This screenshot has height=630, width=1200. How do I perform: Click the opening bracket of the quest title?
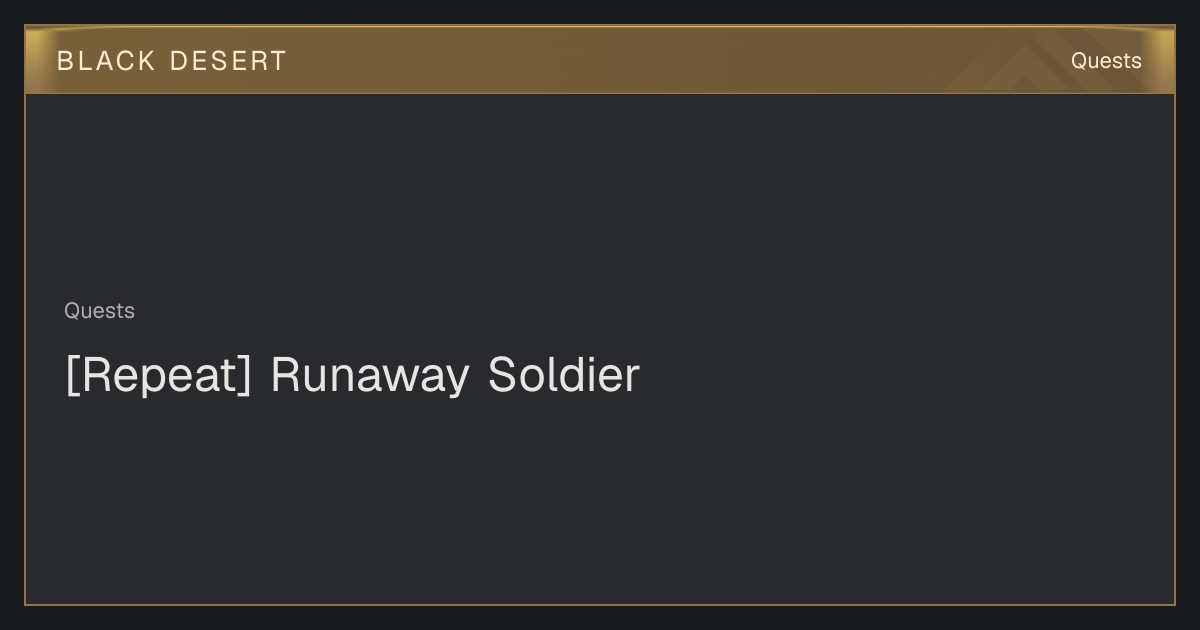coord(71,376)
